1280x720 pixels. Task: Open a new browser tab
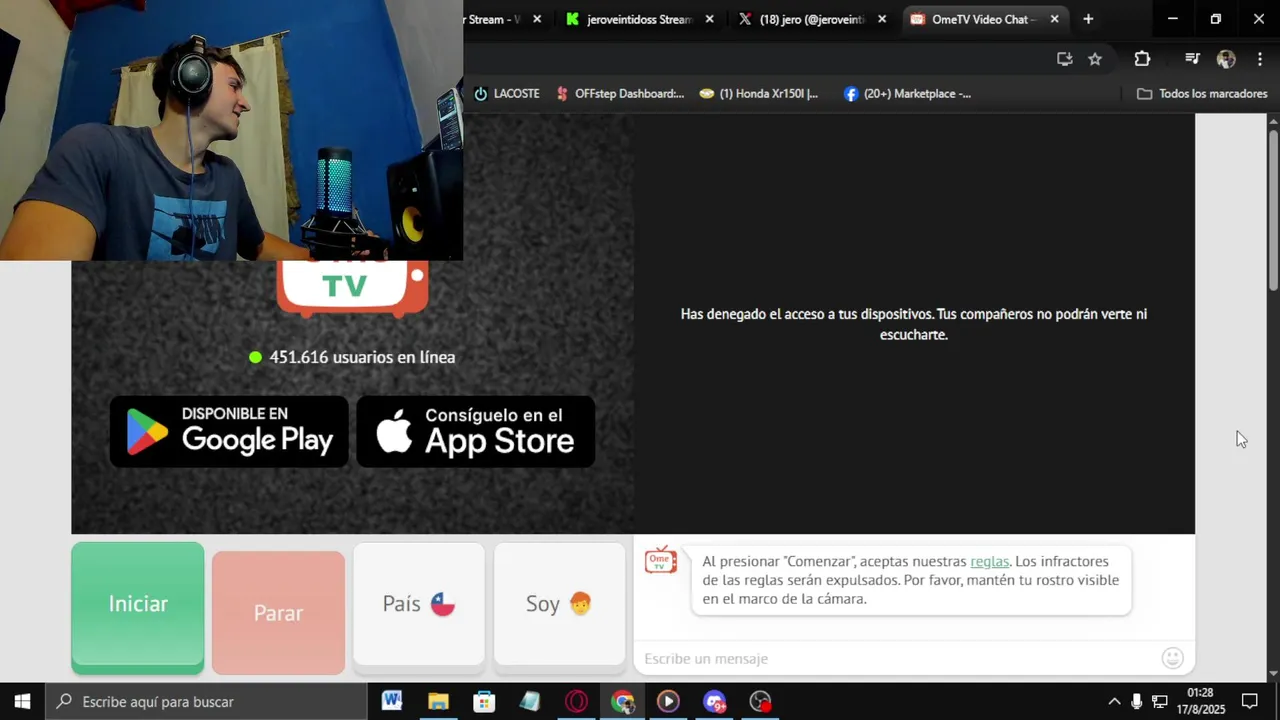tap(1088, 19)
